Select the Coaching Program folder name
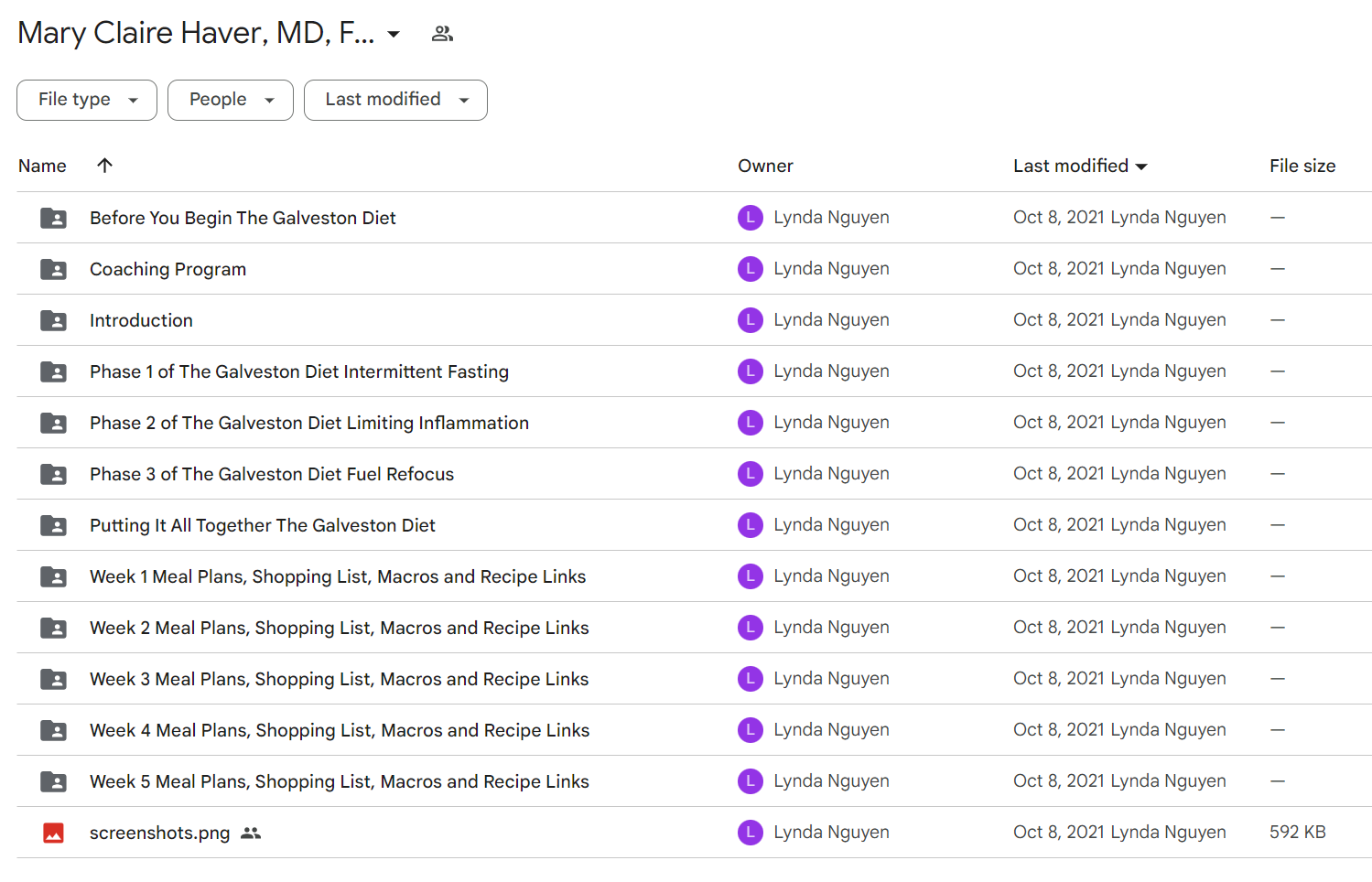This screenshot has height=882, width=1372. [167, 269]
